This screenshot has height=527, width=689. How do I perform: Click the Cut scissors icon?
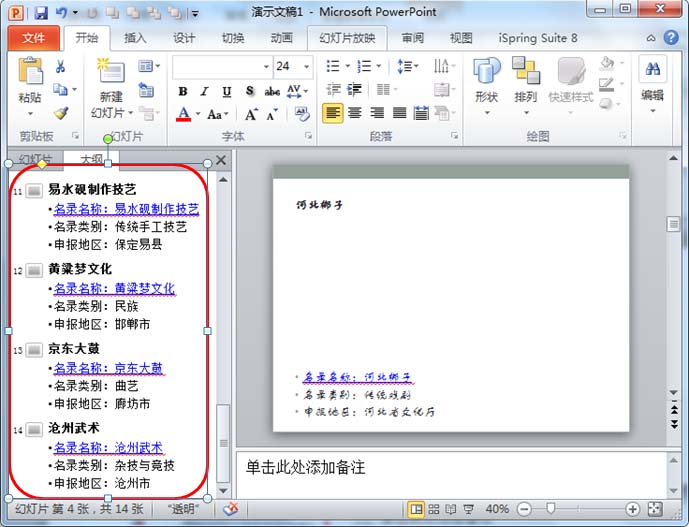coord(61,67)
